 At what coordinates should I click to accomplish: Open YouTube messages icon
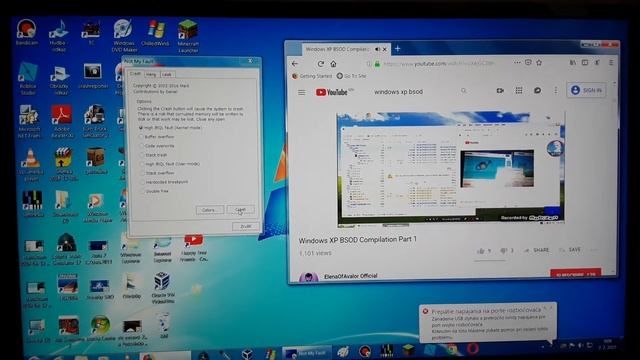coord(538,90)
